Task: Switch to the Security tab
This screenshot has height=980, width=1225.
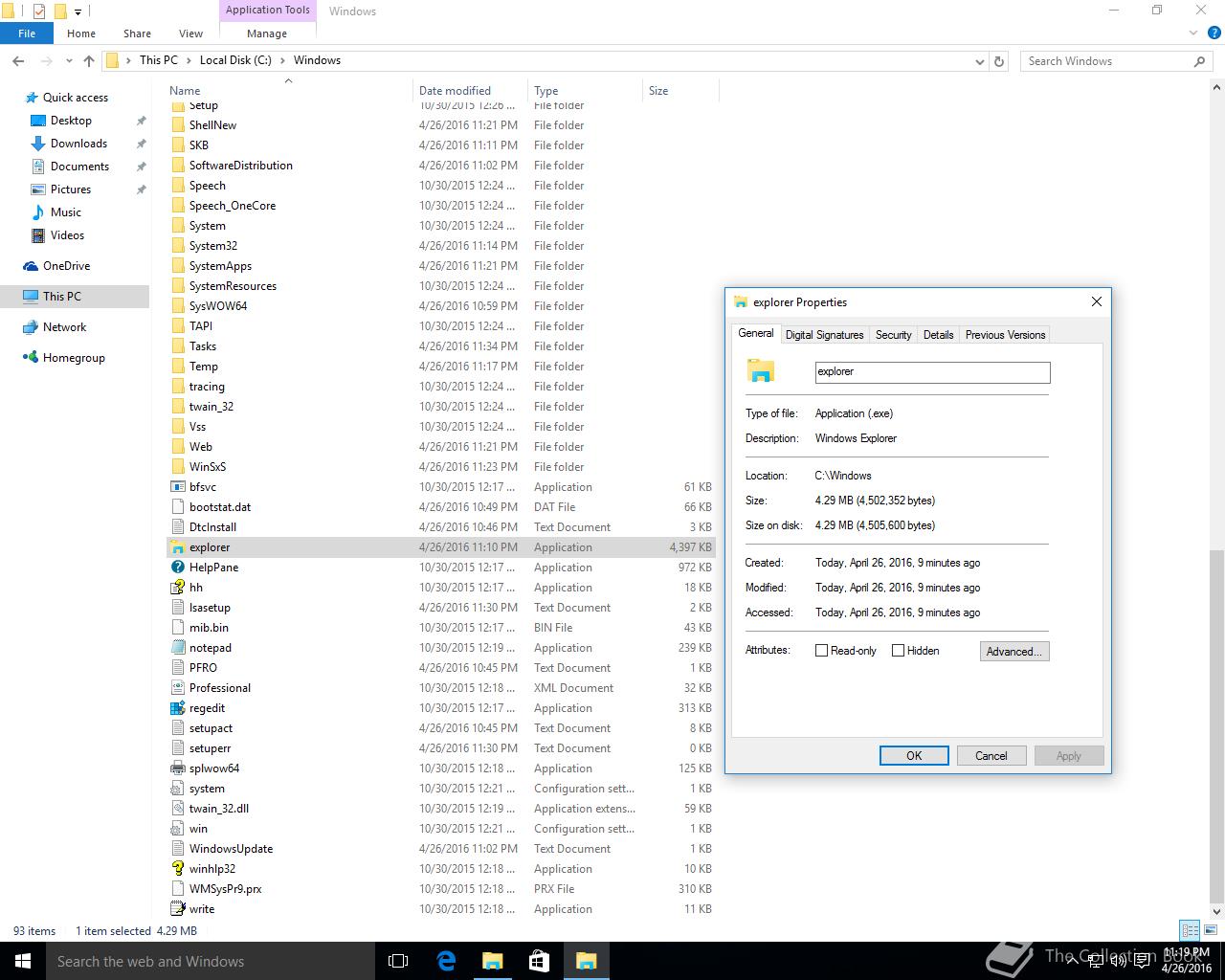Action: point(893,335)
